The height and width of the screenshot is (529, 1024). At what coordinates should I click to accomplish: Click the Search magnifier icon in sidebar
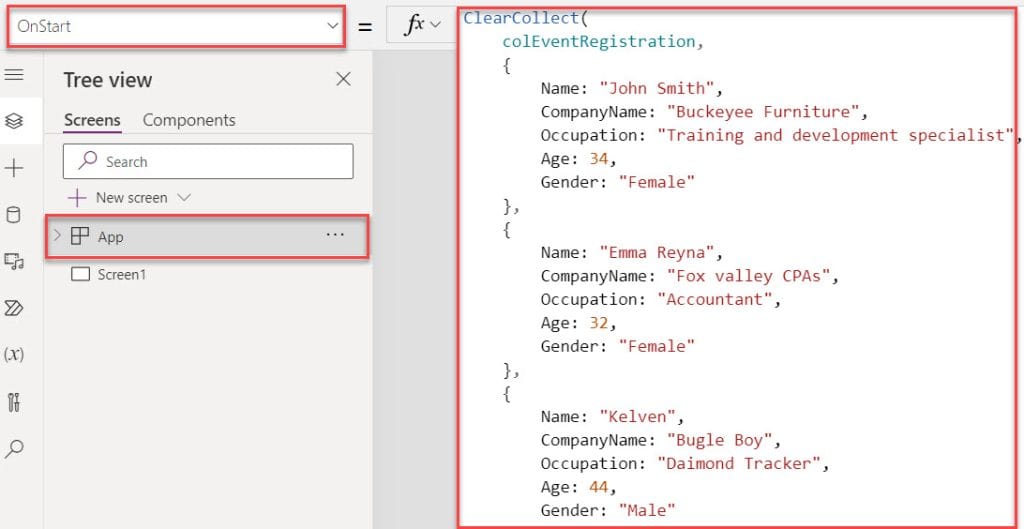(x=14, y=449)
